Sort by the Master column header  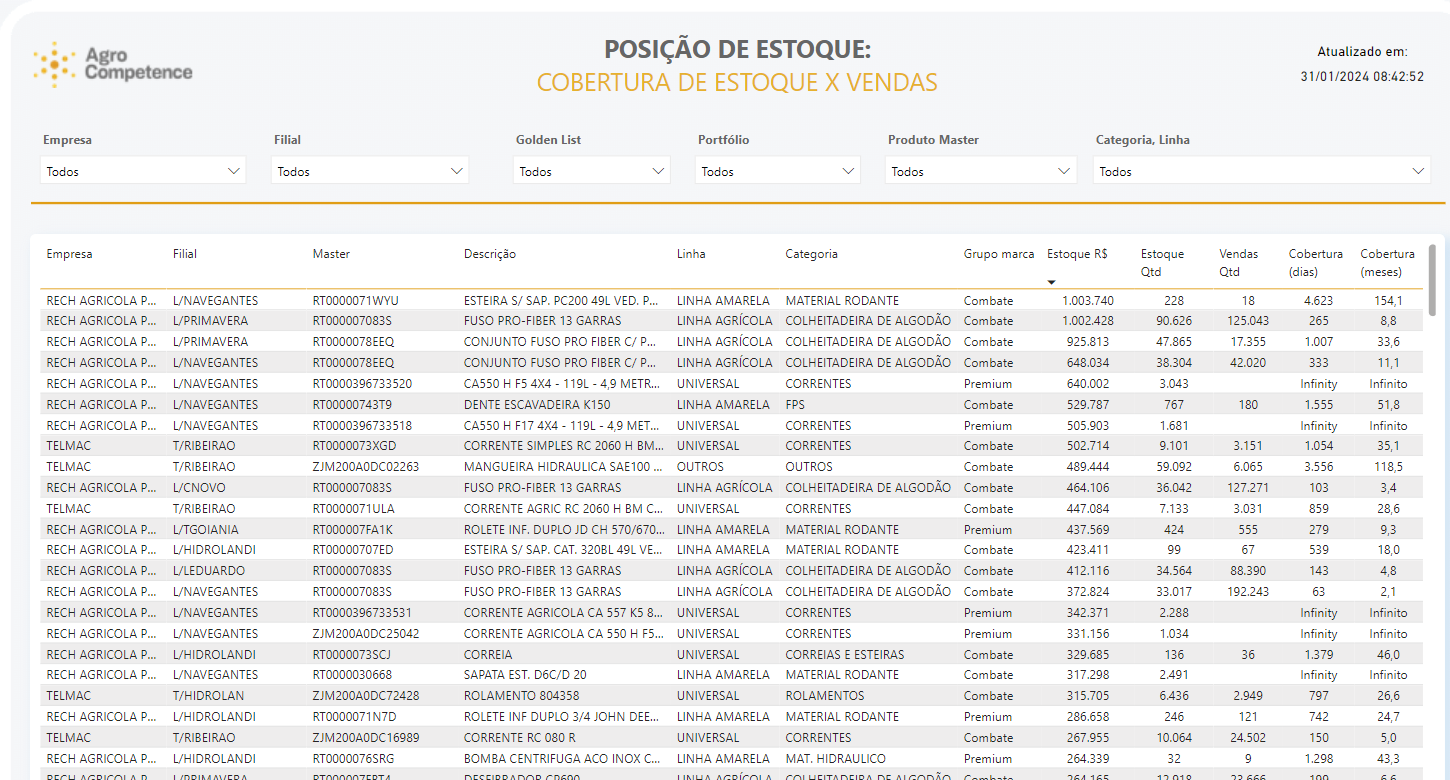click(x=331, y=254)
